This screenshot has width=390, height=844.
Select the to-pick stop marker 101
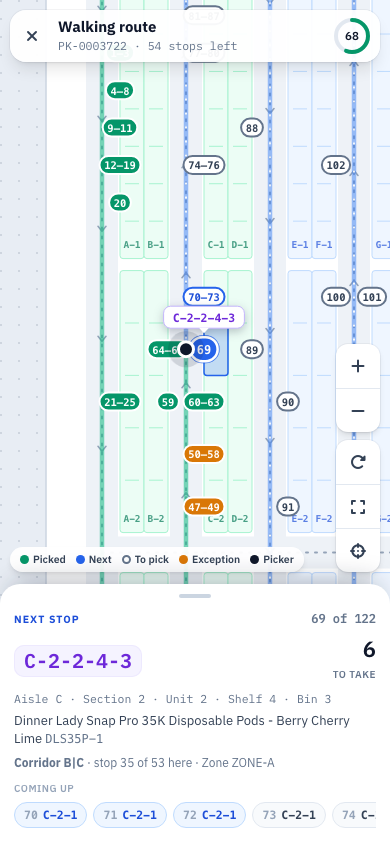click(x=372, y=297)
